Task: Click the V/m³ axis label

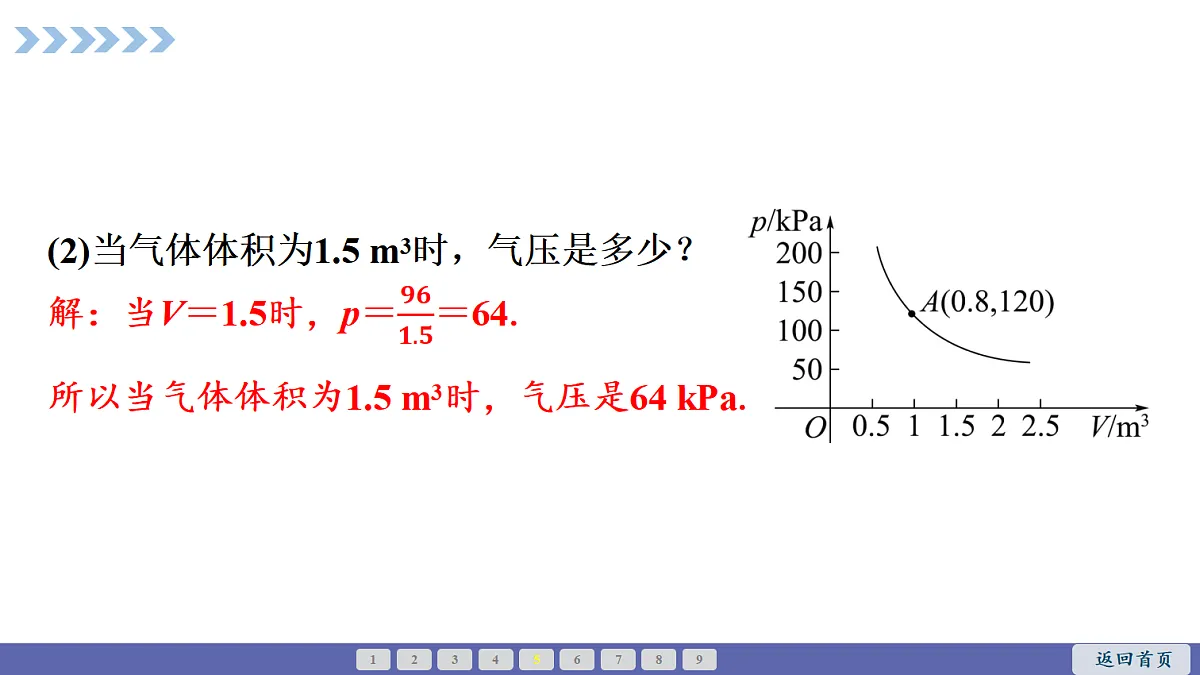Action: [x=1119, y=427]
